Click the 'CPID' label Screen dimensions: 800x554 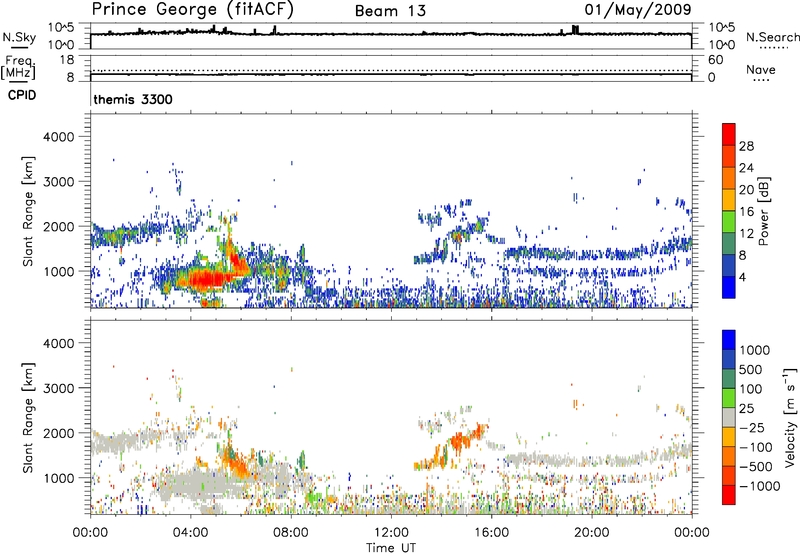click(x=22, y=95)
